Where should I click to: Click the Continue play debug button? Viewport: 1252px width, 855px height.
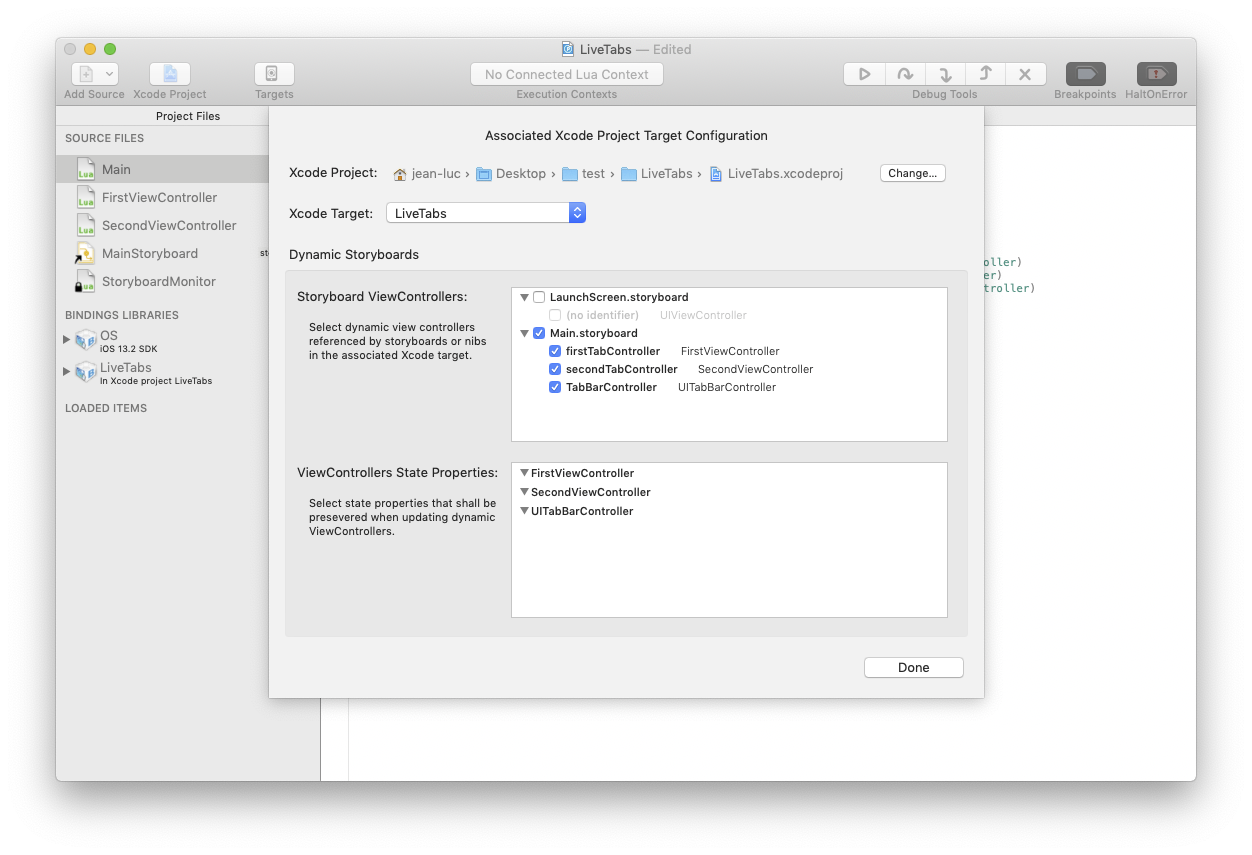865,74
